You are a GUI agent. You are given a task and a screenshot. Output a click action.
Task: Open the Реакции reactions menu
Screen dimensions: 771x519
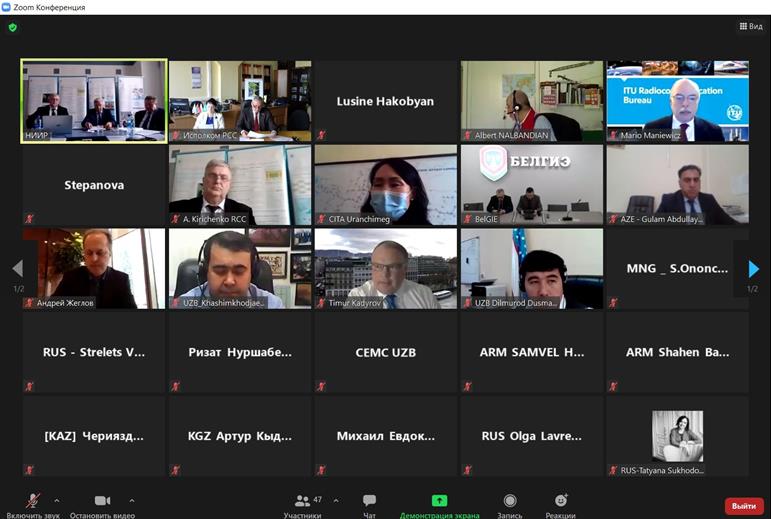pyautogui.click(x=561, y=506)
